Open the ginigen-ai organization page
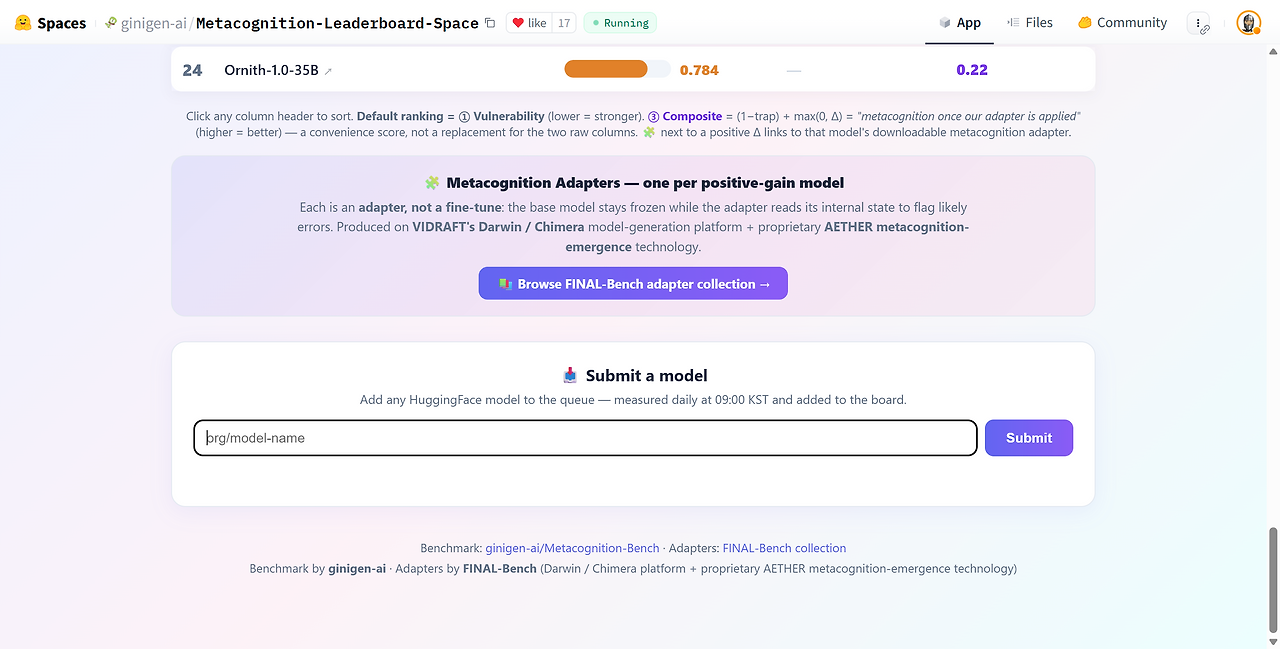The height and width of the screenshot is (649, 1280). (x=155, y=23)
